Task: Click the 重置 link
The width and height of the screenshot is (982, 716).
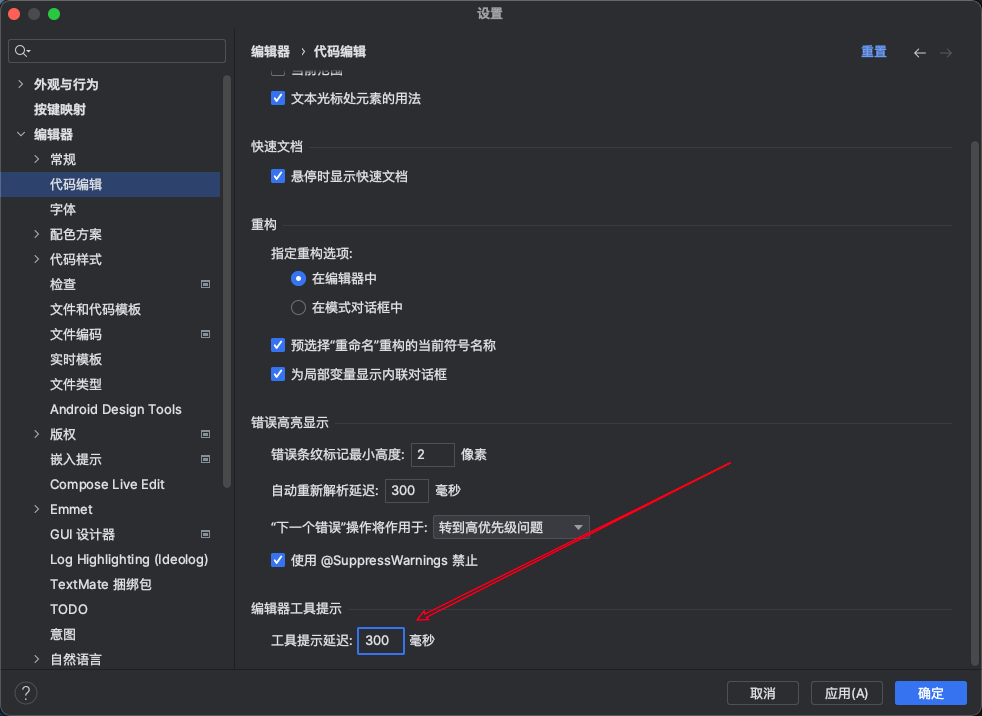Action: [873, 52]
